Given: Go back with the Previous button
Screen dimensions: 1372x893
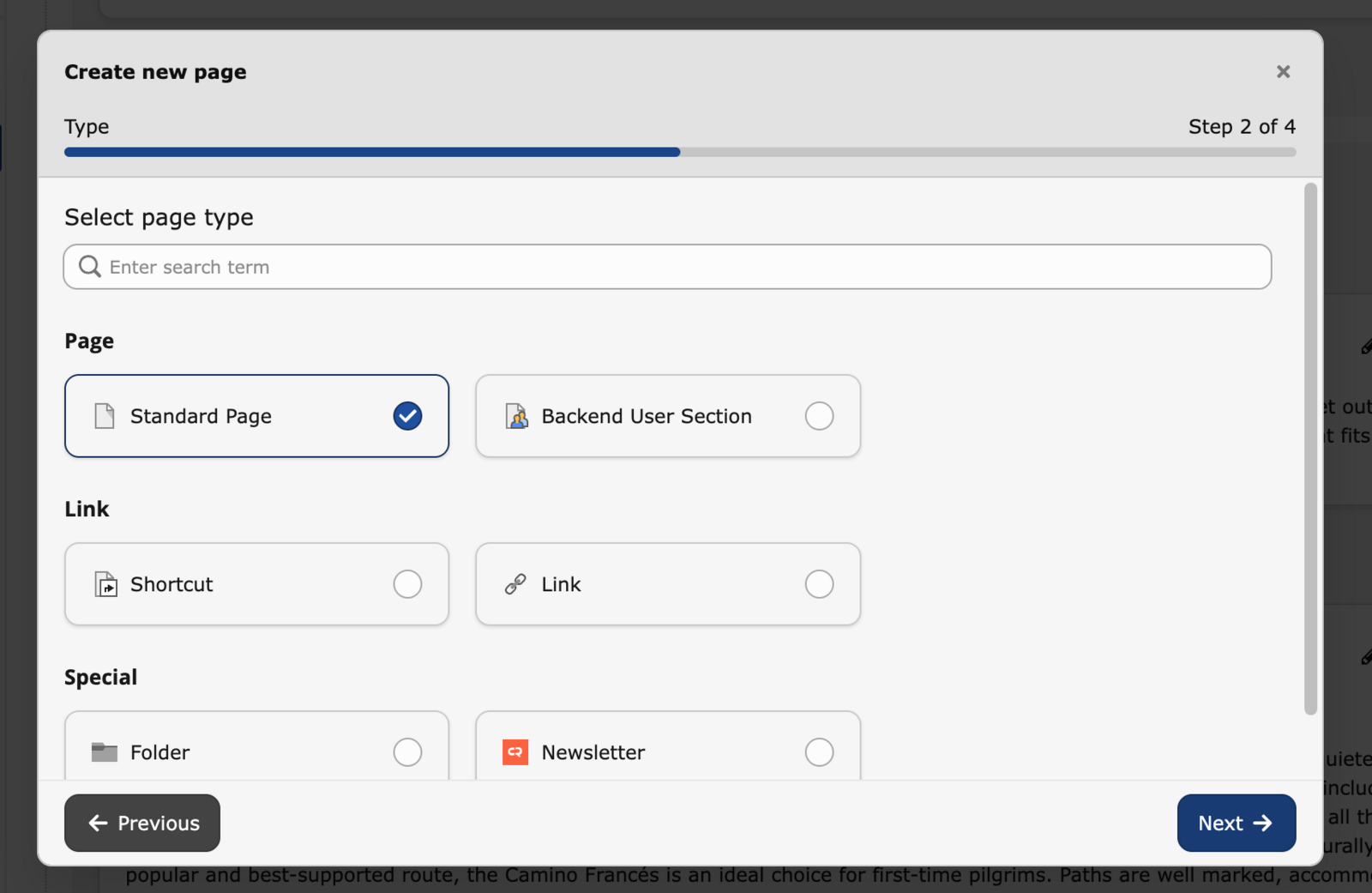Looking at the screenshot, I should click(x=142, y=823).
